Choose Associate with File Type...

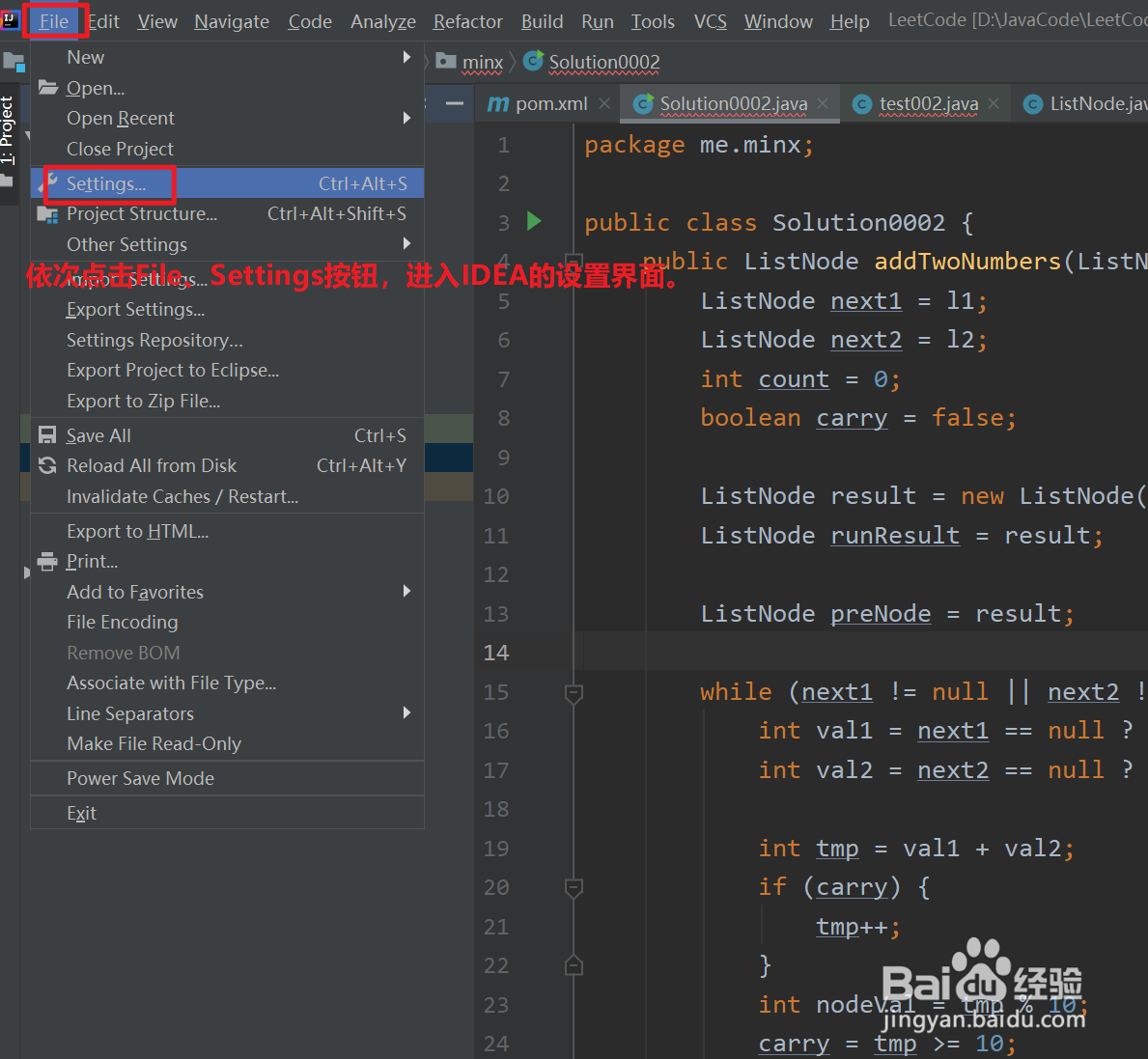tap(227, 683)
